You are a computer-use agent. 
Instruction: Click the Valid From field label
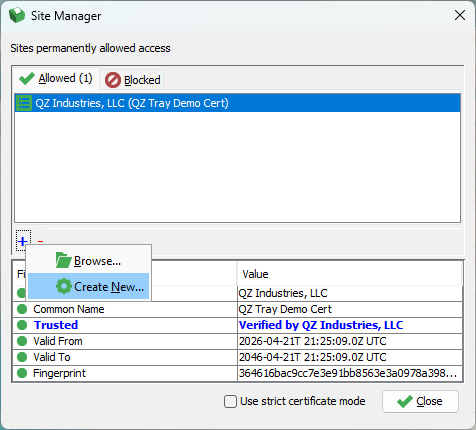pyautogui.click(x=58, y=341)
